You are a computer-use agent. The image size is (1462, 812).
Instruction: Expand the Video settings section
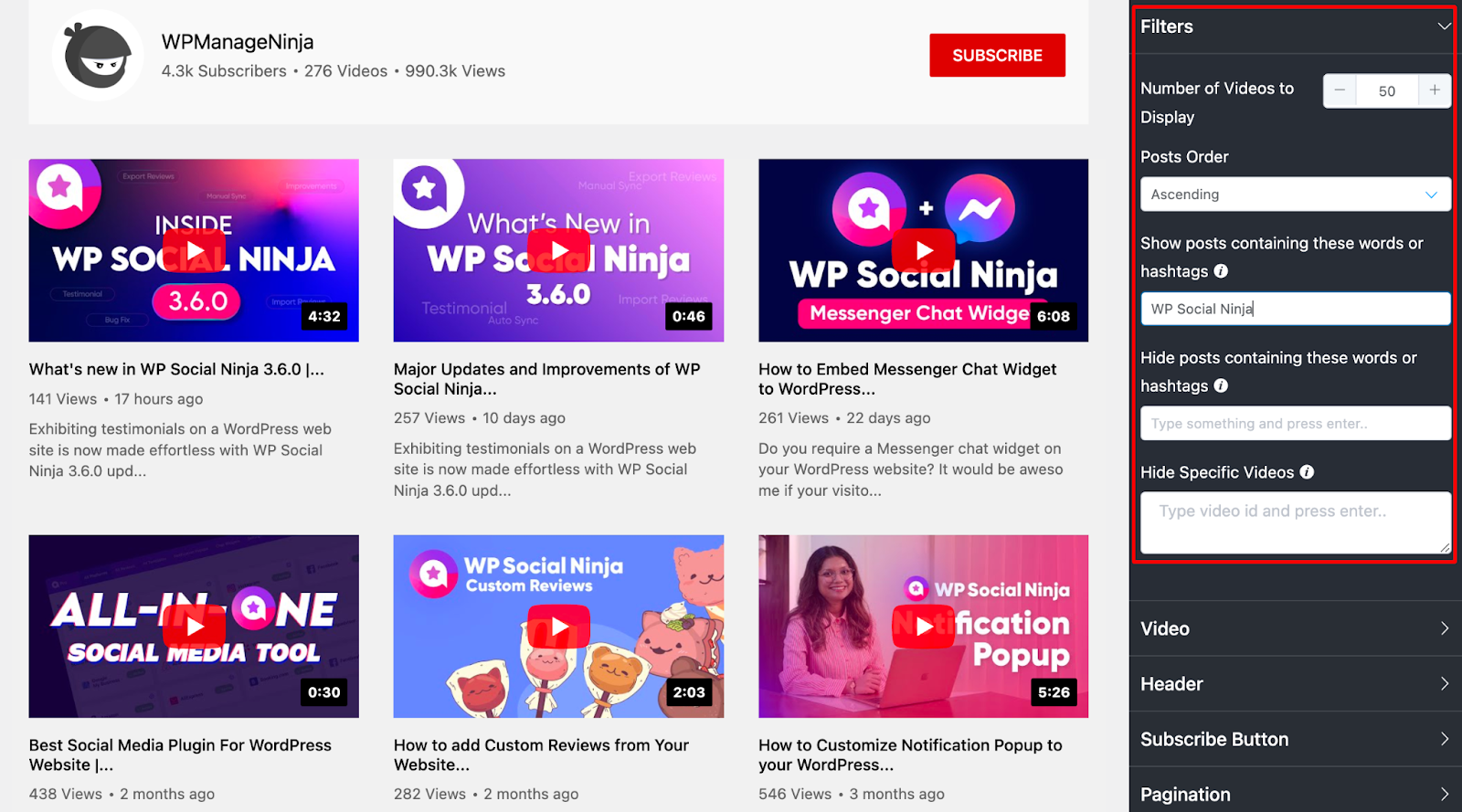(x=1296, y=628)
